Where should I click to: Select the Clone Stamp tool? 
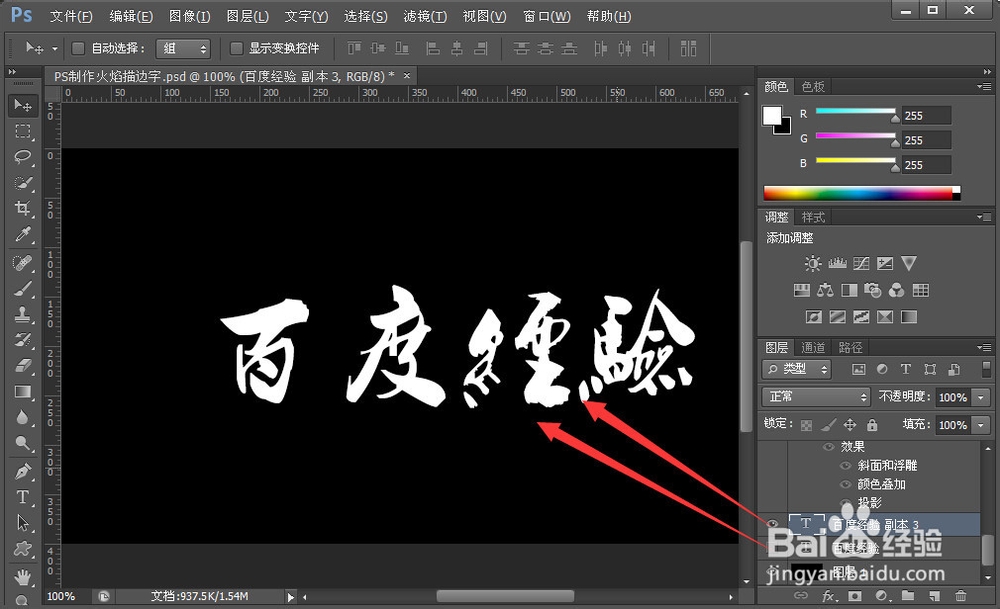23,314
